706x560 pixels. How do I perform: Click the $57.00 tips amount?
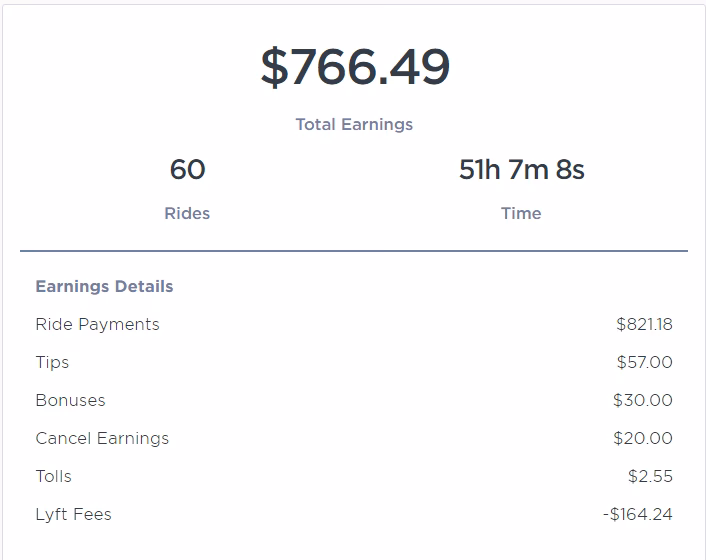point(644,362)
